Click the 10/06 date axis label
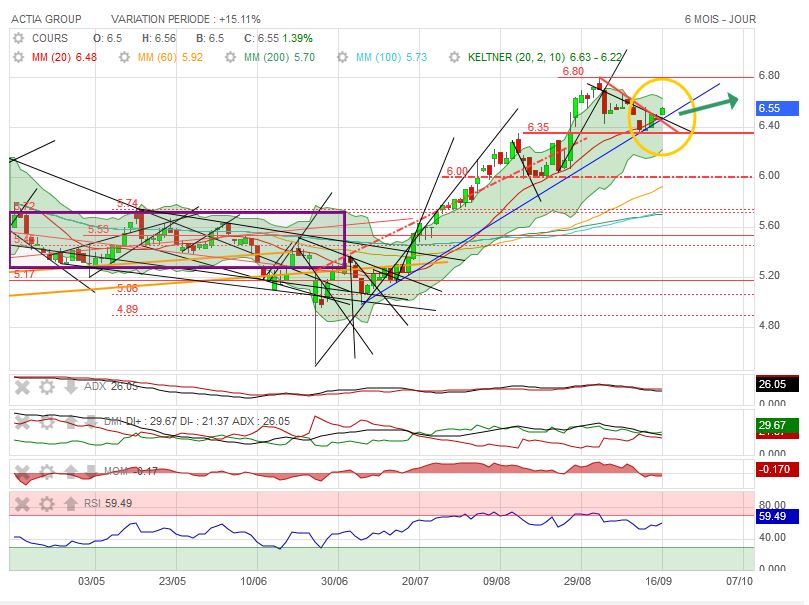 [x=253, y=581]
